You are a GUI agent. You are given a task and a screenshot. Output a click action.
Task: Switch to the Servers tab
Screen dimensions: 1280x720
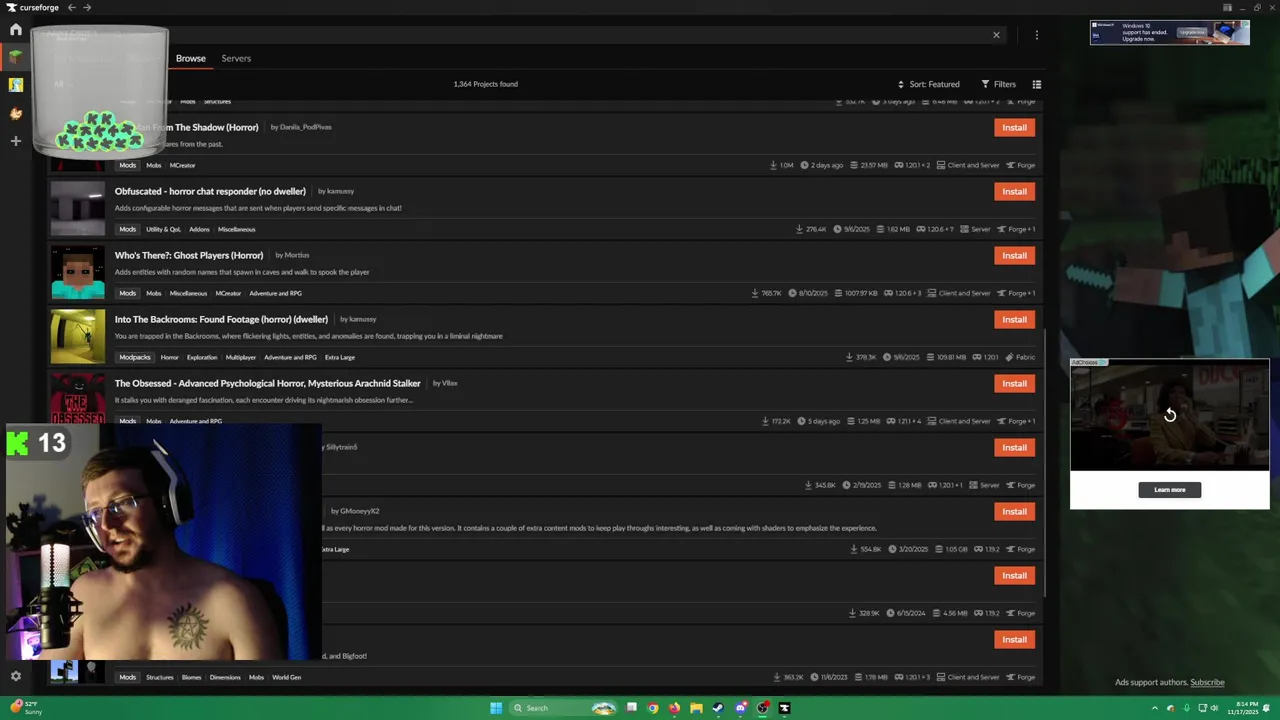pyautogui.click(x=236, y=58)
